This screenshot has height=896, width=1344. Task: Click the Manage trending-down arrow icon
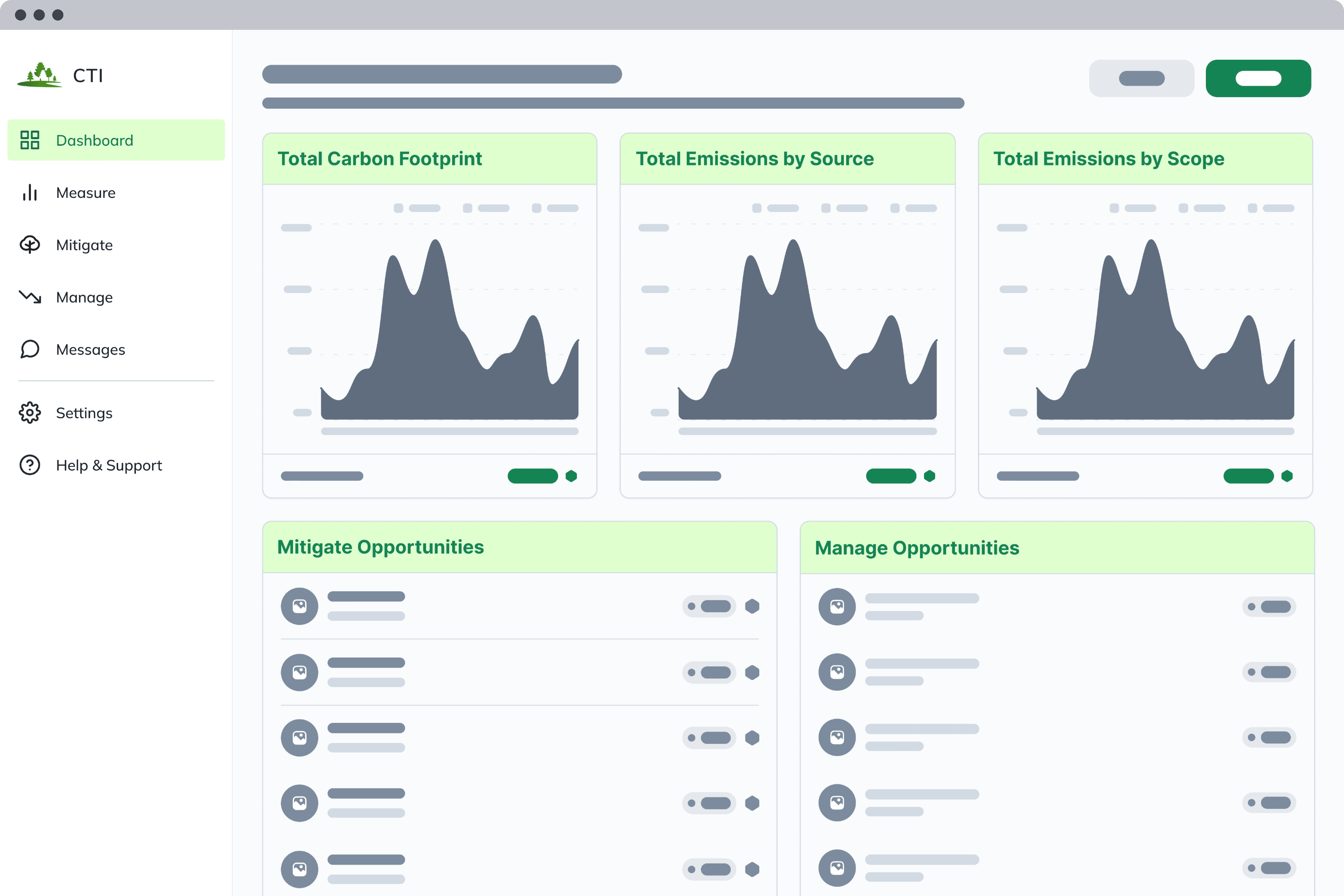(30, 297)
